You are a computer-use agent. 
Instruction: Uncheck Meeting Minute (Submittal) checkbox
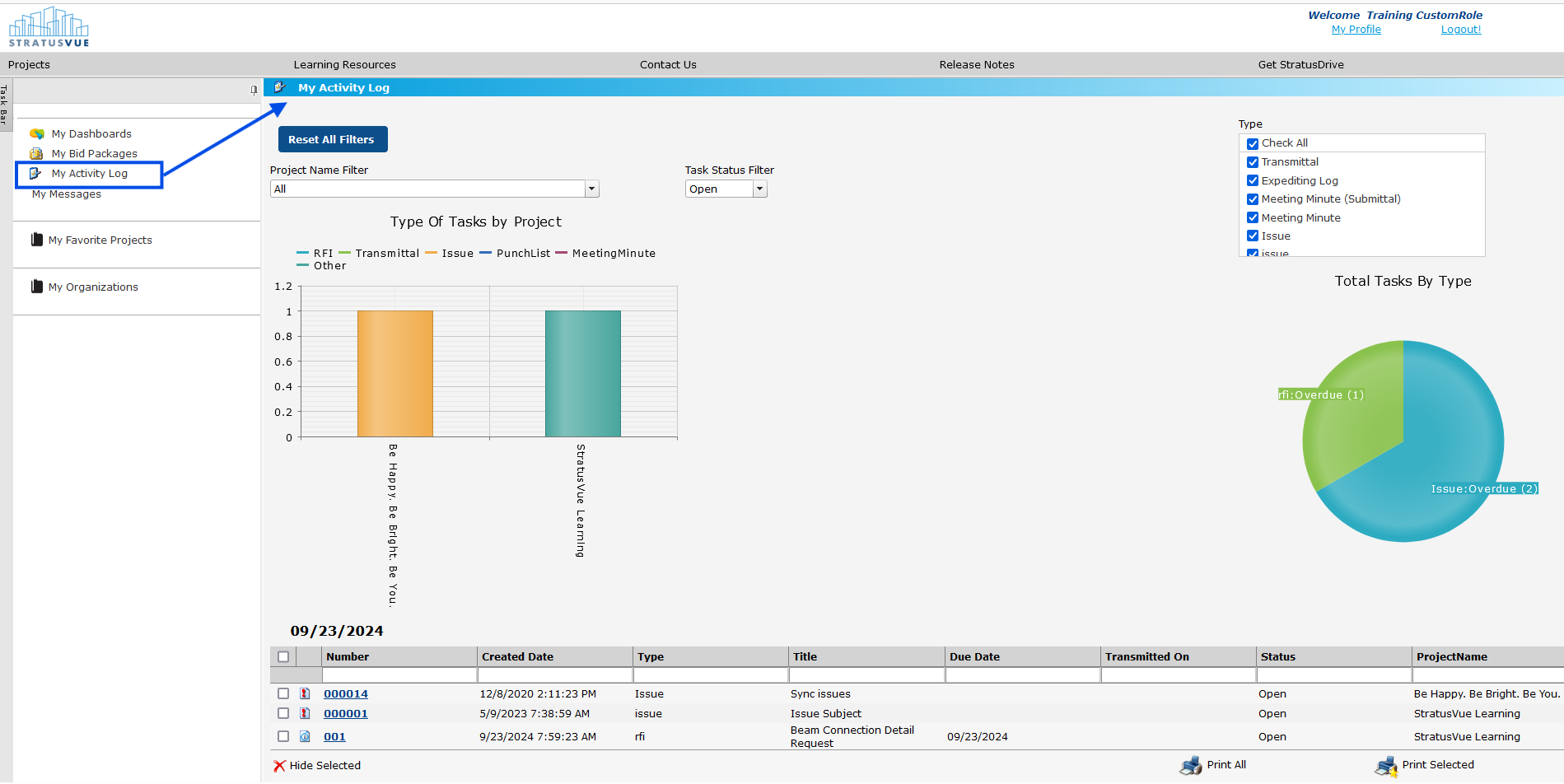click(x=1253, y=199)
